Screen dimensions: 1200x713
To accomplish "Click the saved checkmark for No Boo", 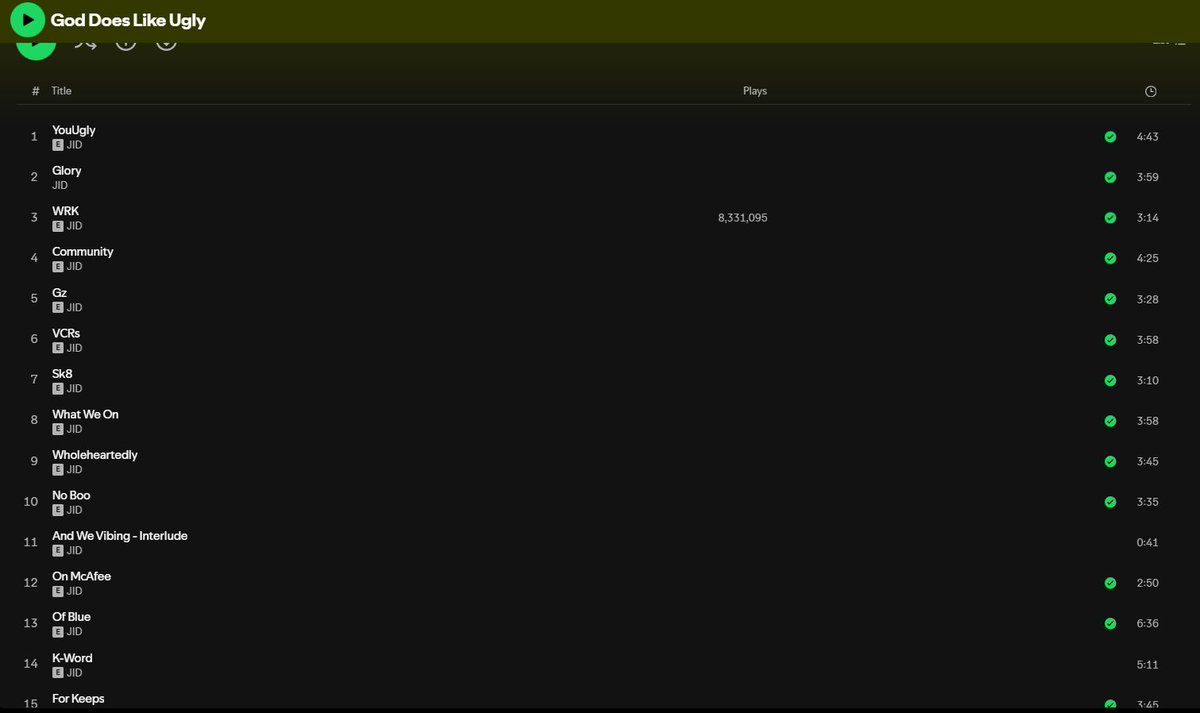I will click(x=1110, y=502).
